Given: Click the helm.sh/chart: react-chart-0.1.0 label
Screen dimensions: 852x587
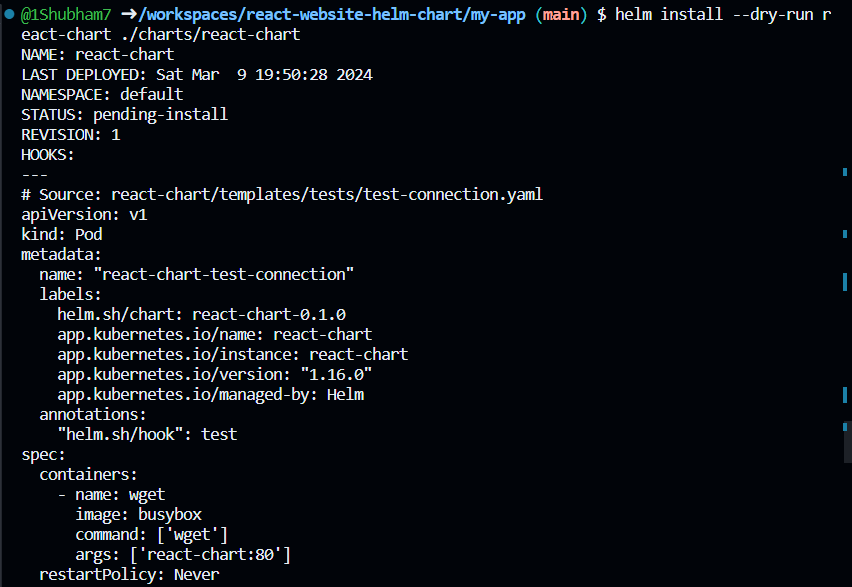Looking at the screenshot, I should [201, 314].
